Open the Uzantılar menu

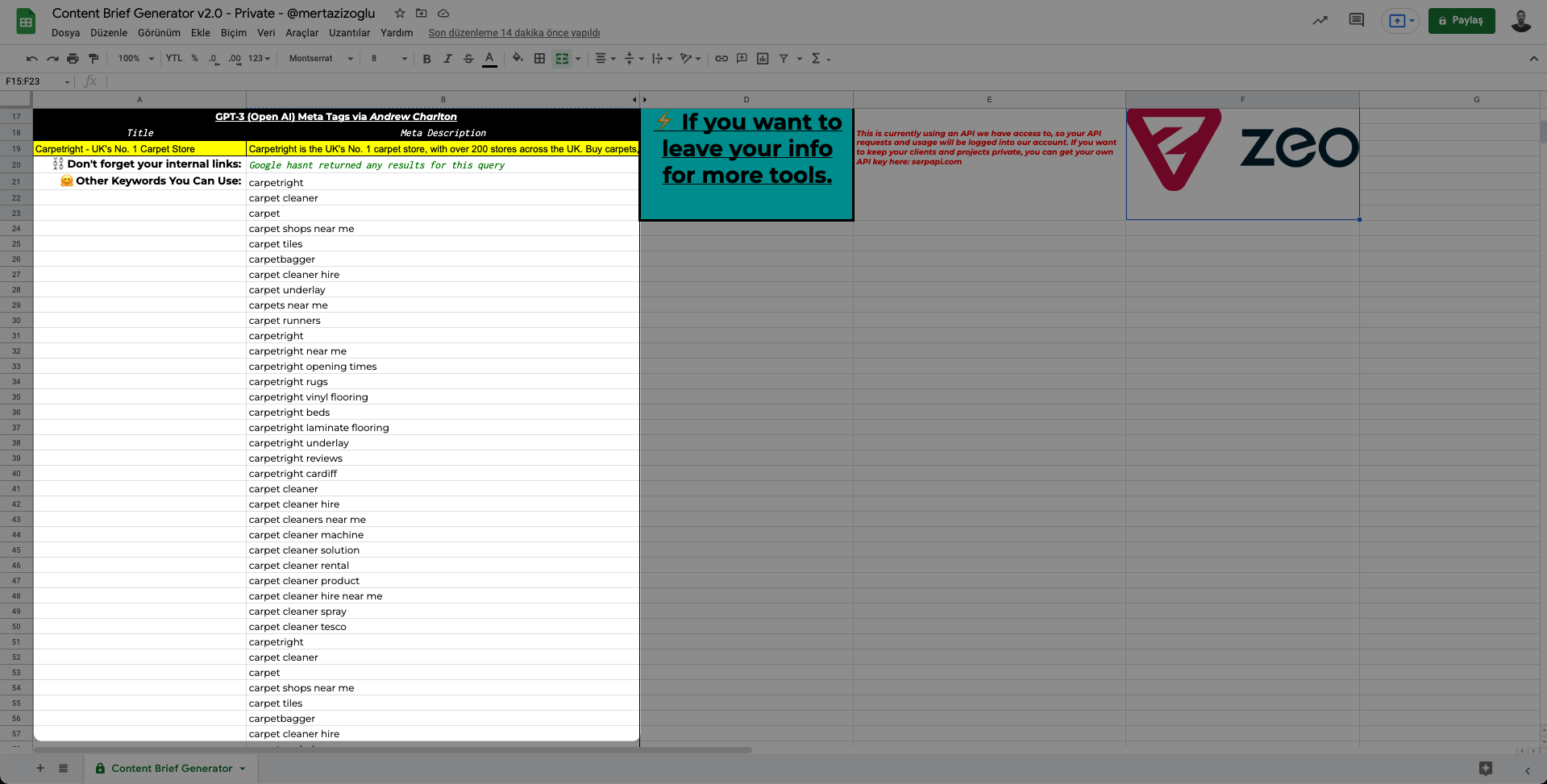click(x=349, y=33)
